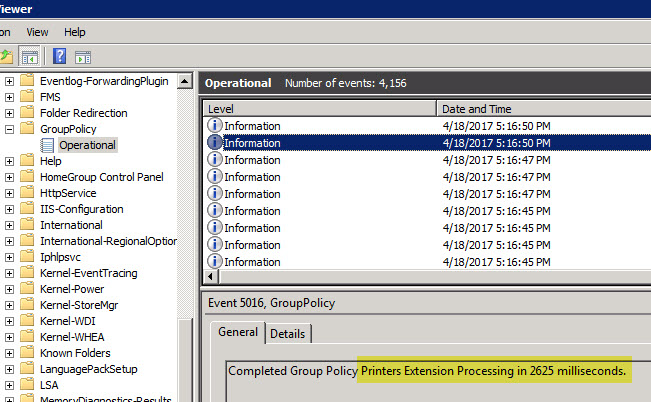Click the Operational log icon
This screenshot has height=402, width=651.
coord(47,145)
